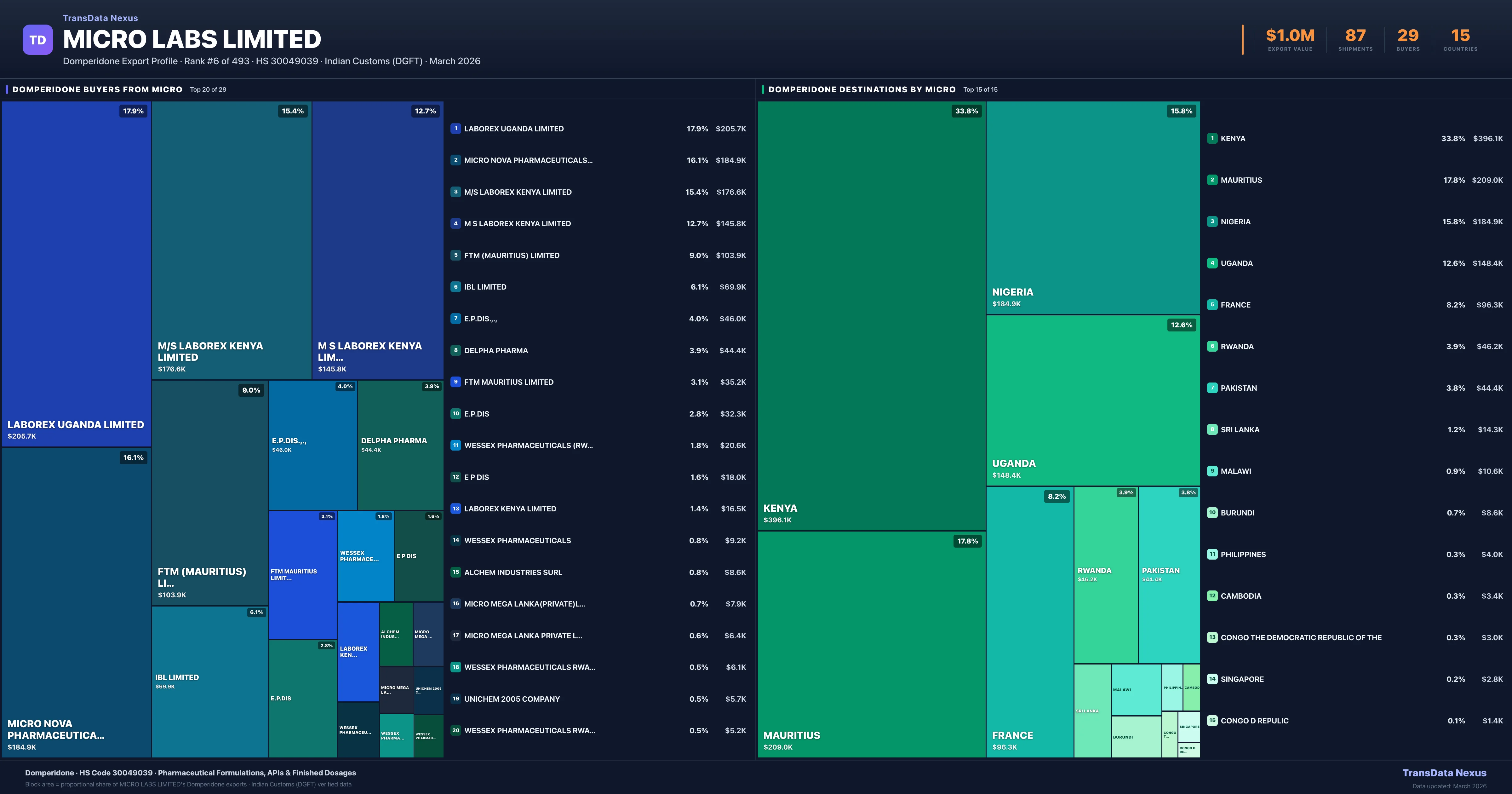Open the Micro Nova Pharmaceuticals list entry
The image size is (1512, 794).
[528, 160]
